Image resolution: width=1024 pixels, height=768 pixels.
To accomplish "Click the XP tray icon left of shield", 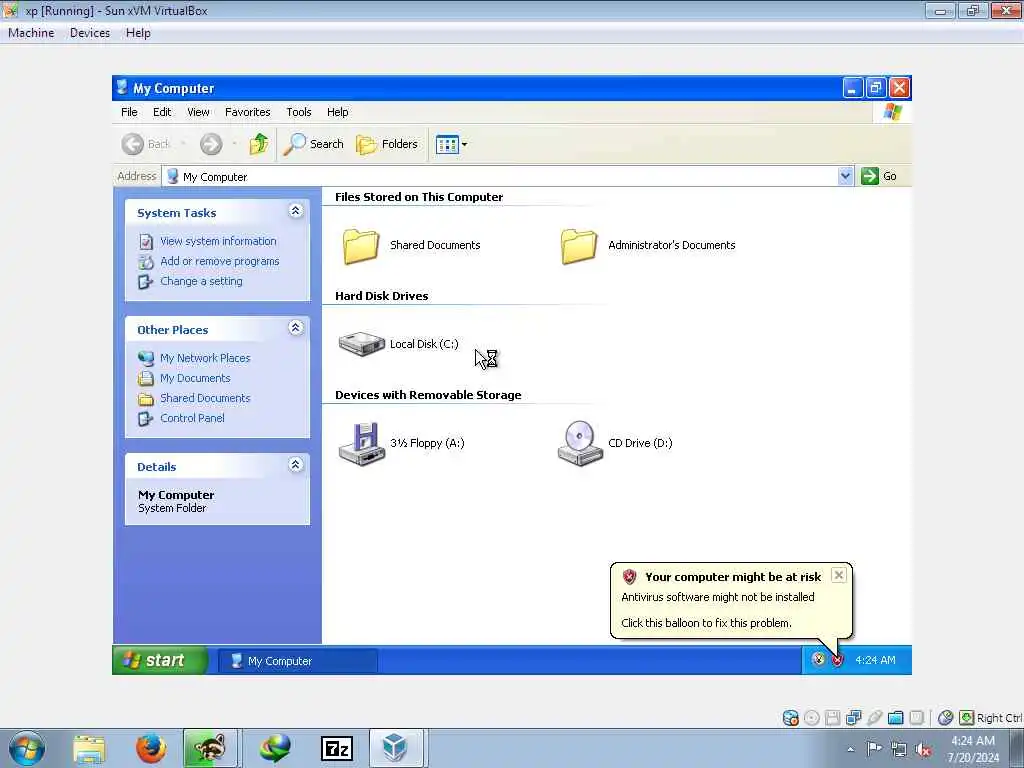I will [818, 659].
